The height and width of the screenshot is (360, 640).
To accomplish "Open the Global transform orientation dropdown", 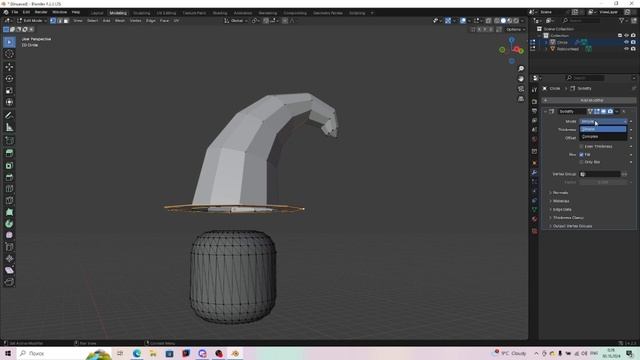I will pyautogui.click(x=236, y=20).
